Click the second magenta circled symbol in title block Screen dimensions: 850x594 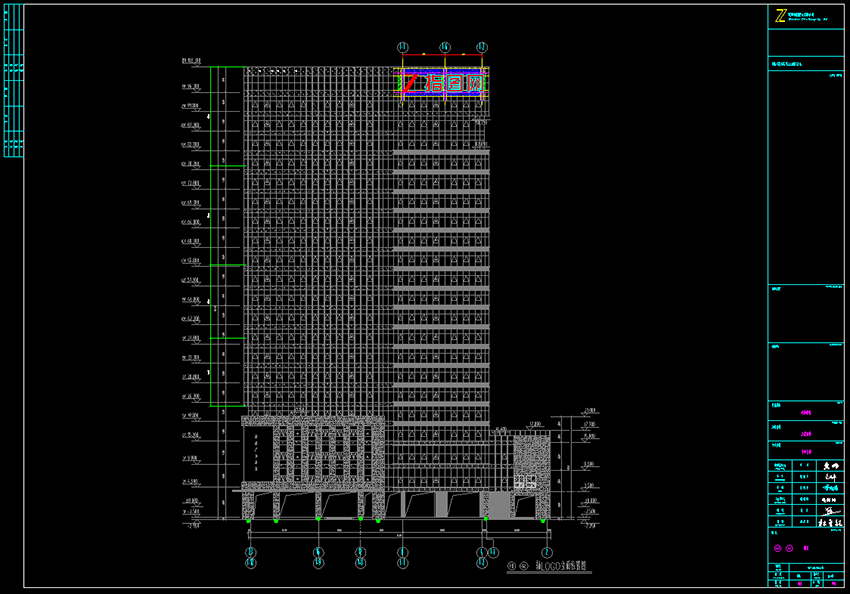click(789, 548)
